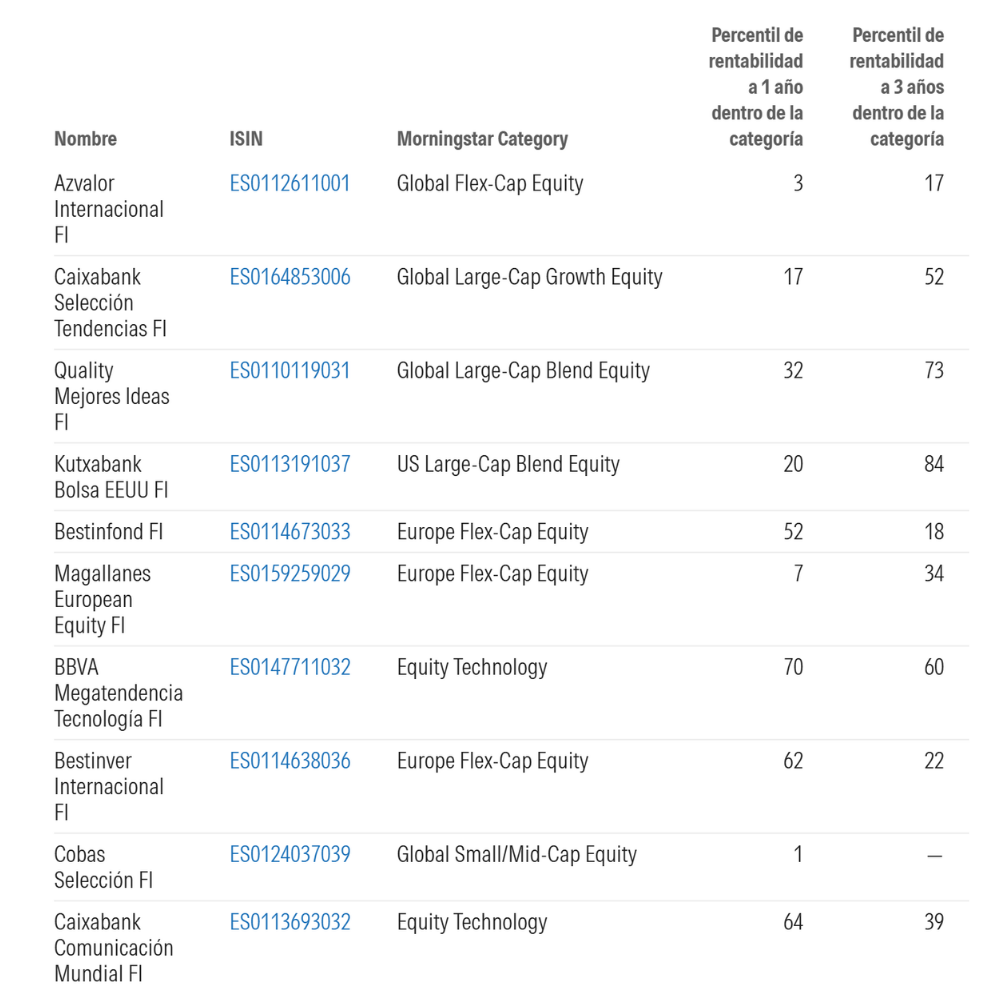The height and width of the screenshot is (1000, 1000).
Task: Click the ISIN column header
Action: pos(246,139)
